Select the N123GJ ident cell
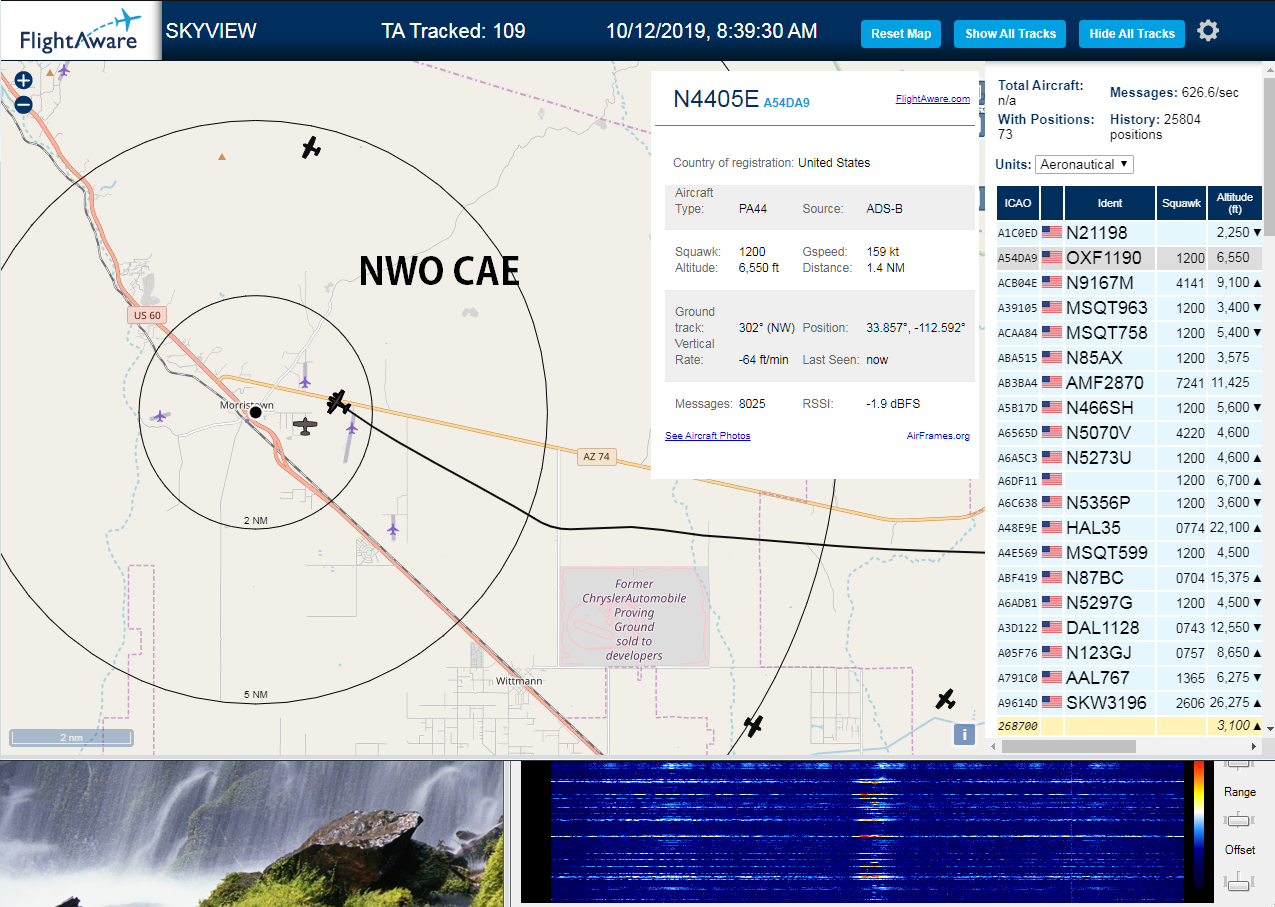Viewport: 1275px width, 907px height. (x=1110, y=652)
